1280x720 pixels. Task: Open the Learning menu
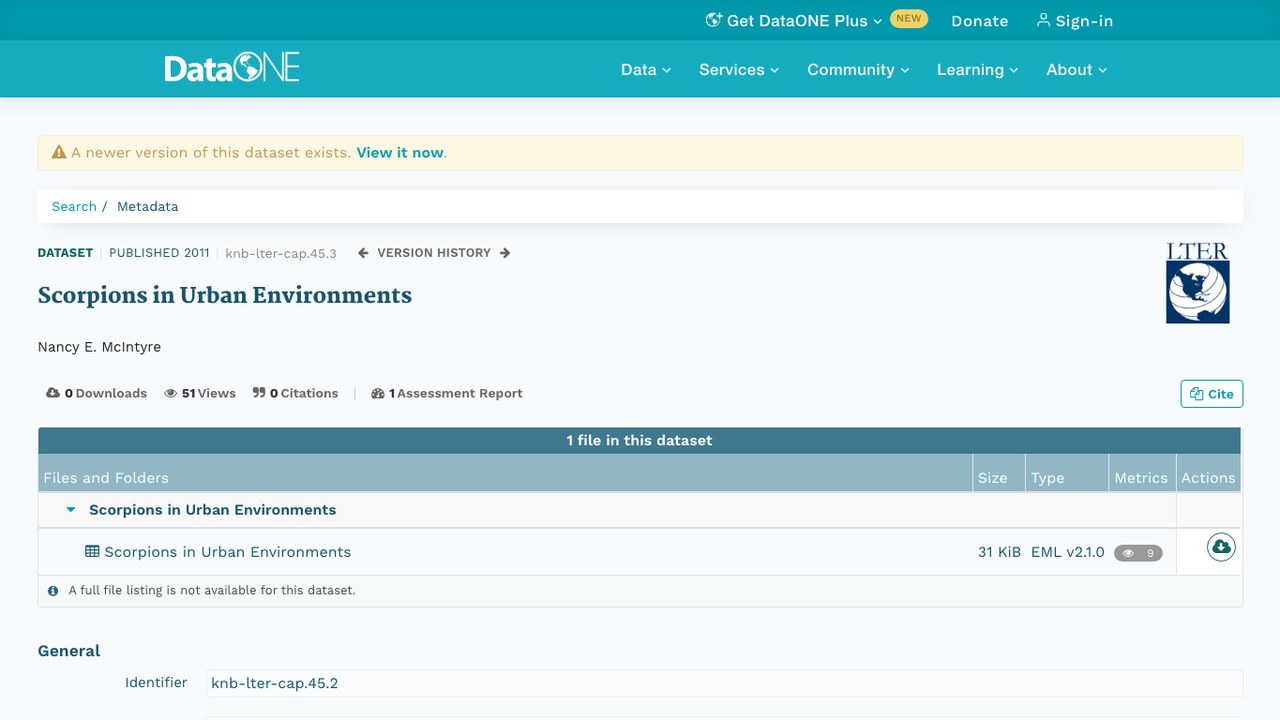pos(977,69)
